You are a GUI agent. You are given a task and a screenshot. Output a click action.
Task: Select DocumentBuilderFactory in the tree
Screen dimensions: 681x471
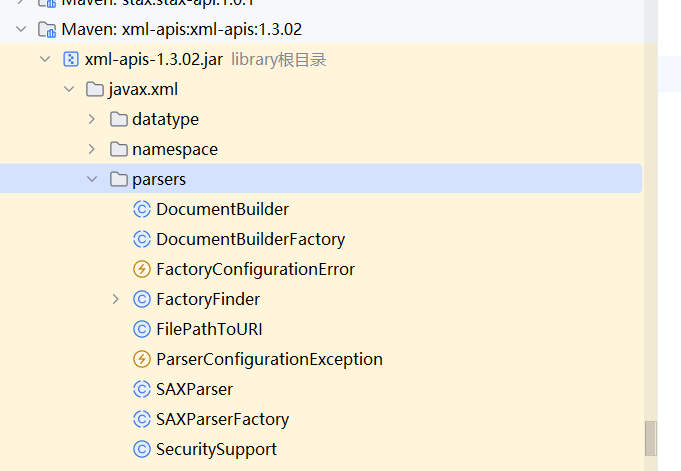(250, 239)
